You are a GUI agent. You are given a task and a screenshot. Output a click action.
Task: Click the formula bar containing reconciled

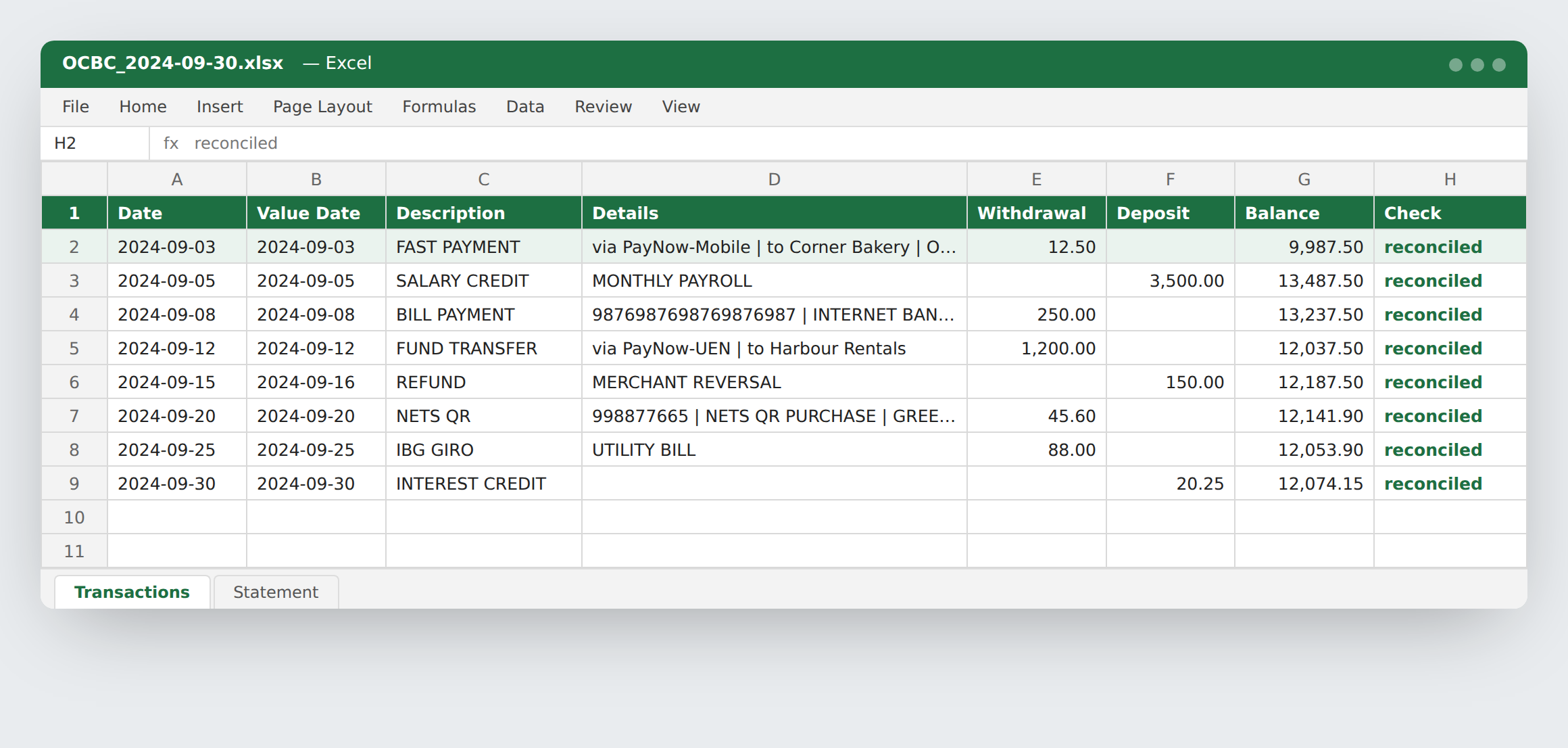pos(838,143)
